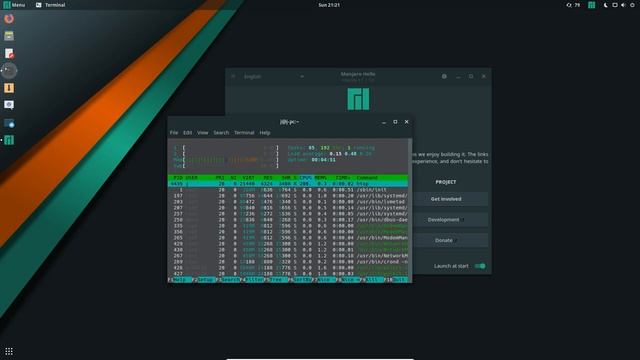Open the clock showing Sun 21:21
640x360 pixels.
pos(329,5)
